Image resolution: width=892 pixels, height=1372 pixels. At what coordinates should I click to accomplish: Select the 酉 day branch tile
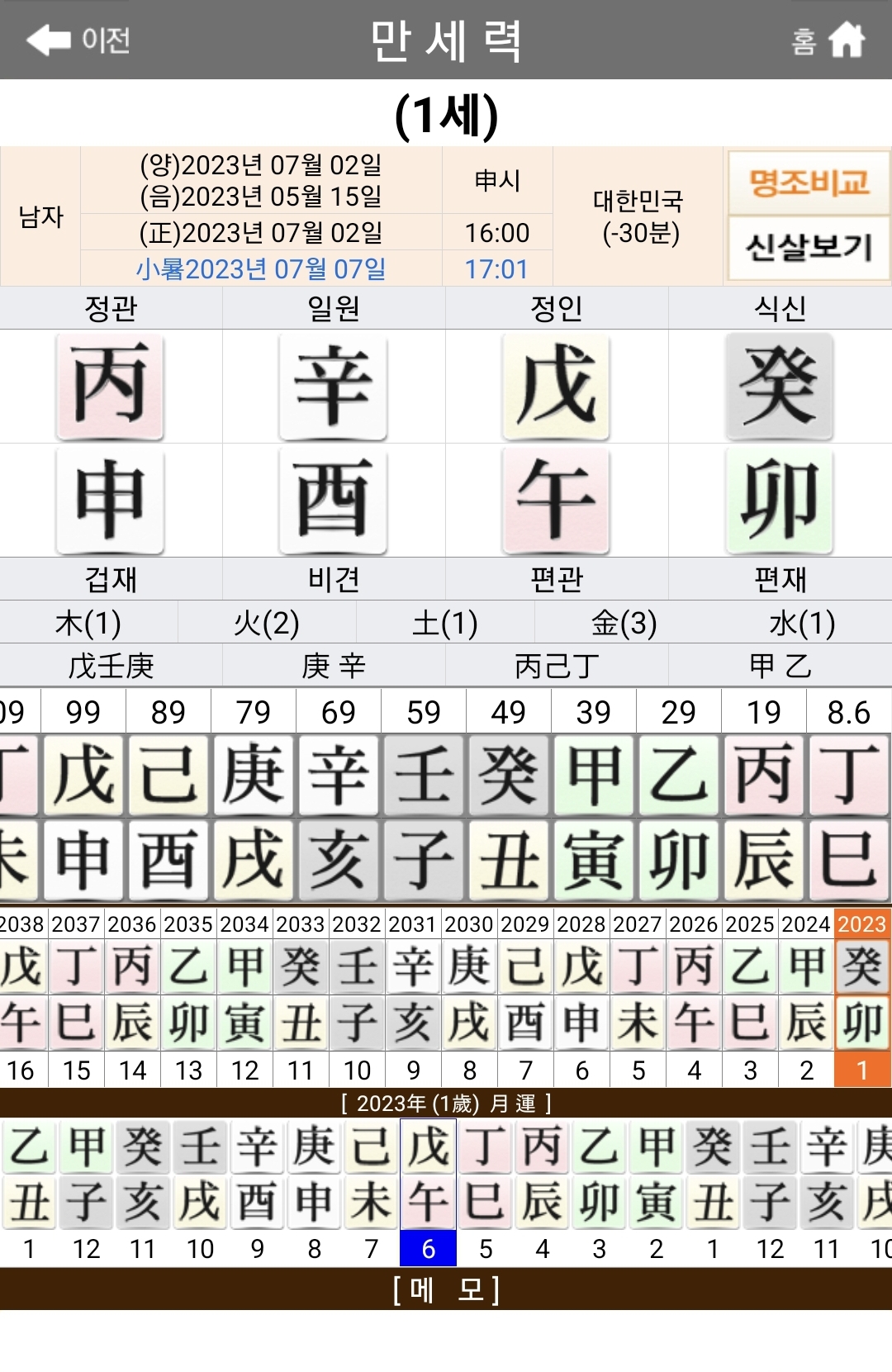point(333,500)
